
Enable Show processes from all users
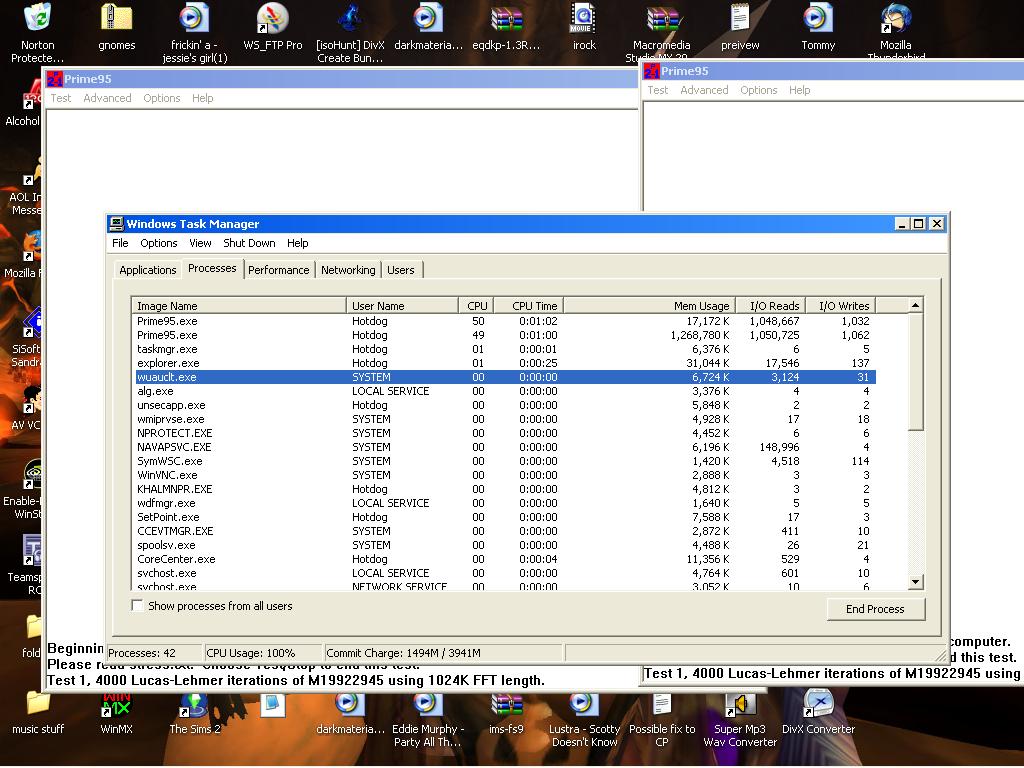tap(138, 606)
